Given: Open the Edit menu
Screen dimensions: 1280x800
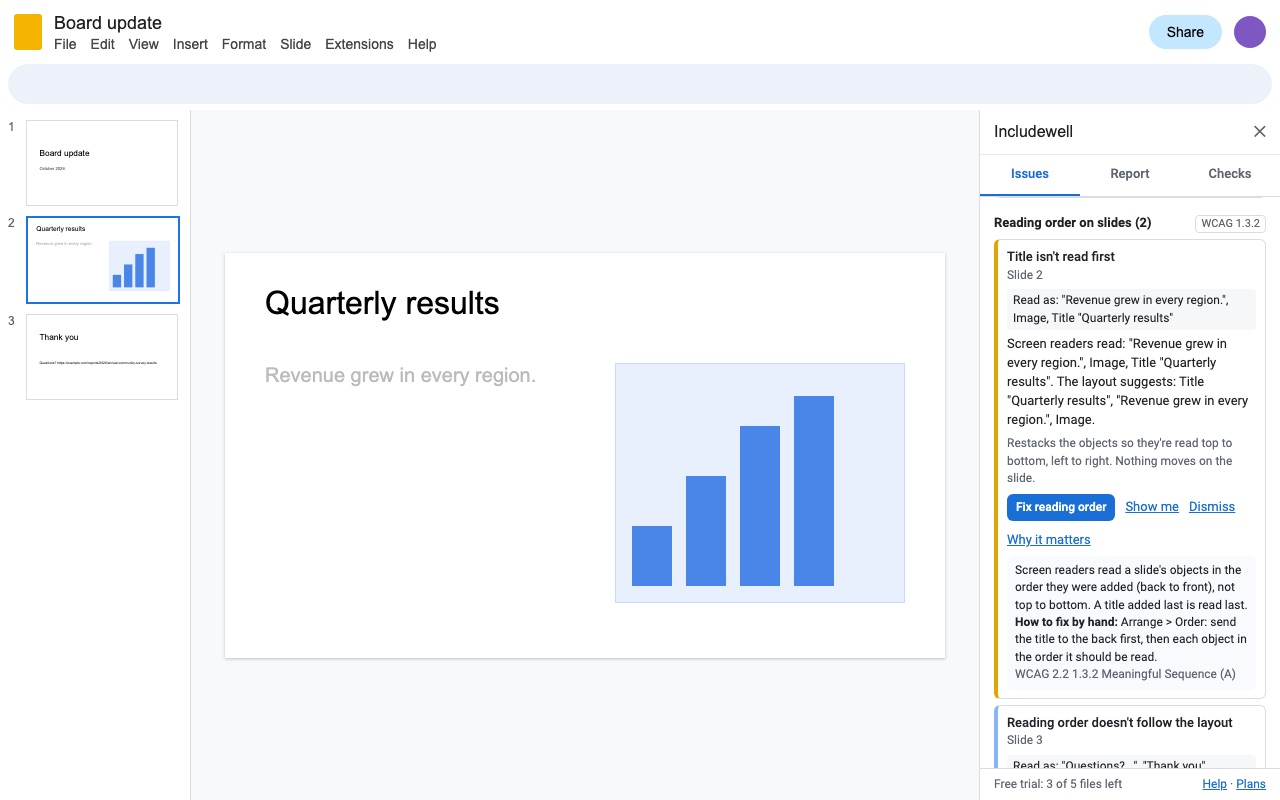Looking at the screenshot, I should 103,44.
